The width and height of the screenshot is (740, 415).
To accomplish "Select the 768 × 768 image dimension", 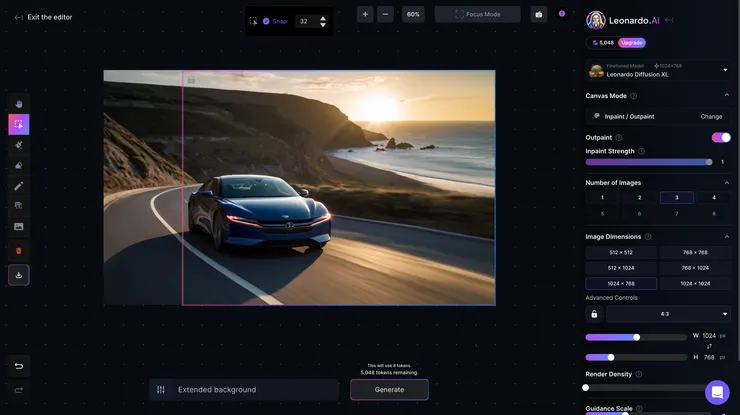I will coord(695,252).
